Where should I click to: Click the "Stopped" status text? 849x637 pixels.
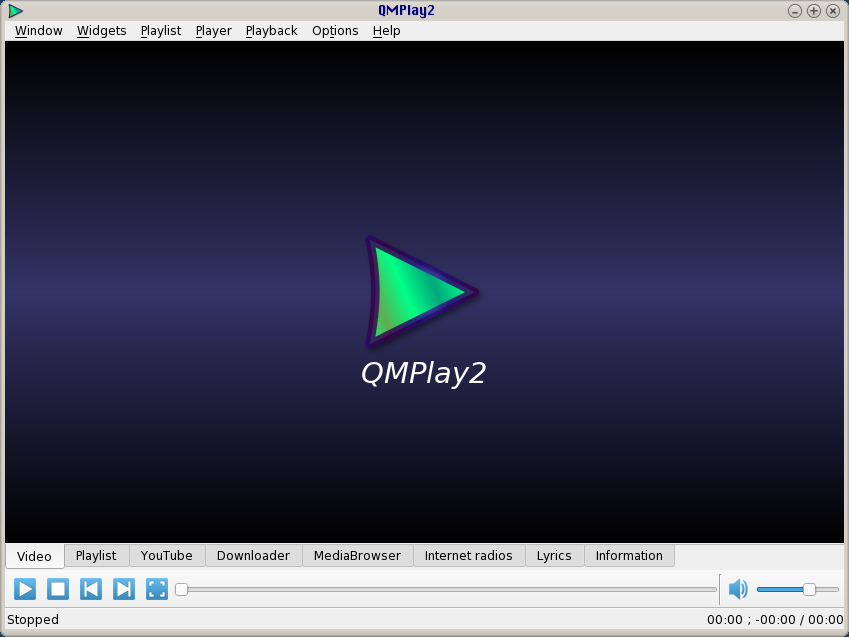[33, 620]
